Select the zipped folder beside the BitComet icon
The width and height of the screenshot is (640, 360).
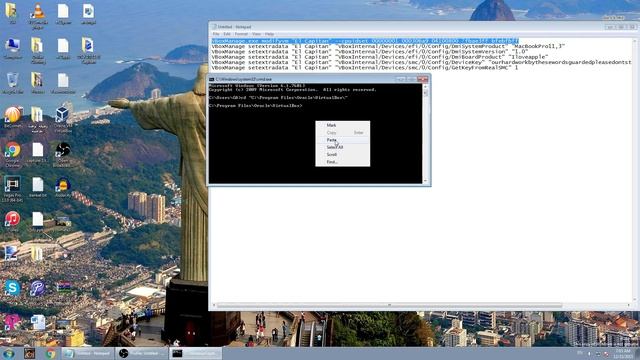click(x=37, y=119)
